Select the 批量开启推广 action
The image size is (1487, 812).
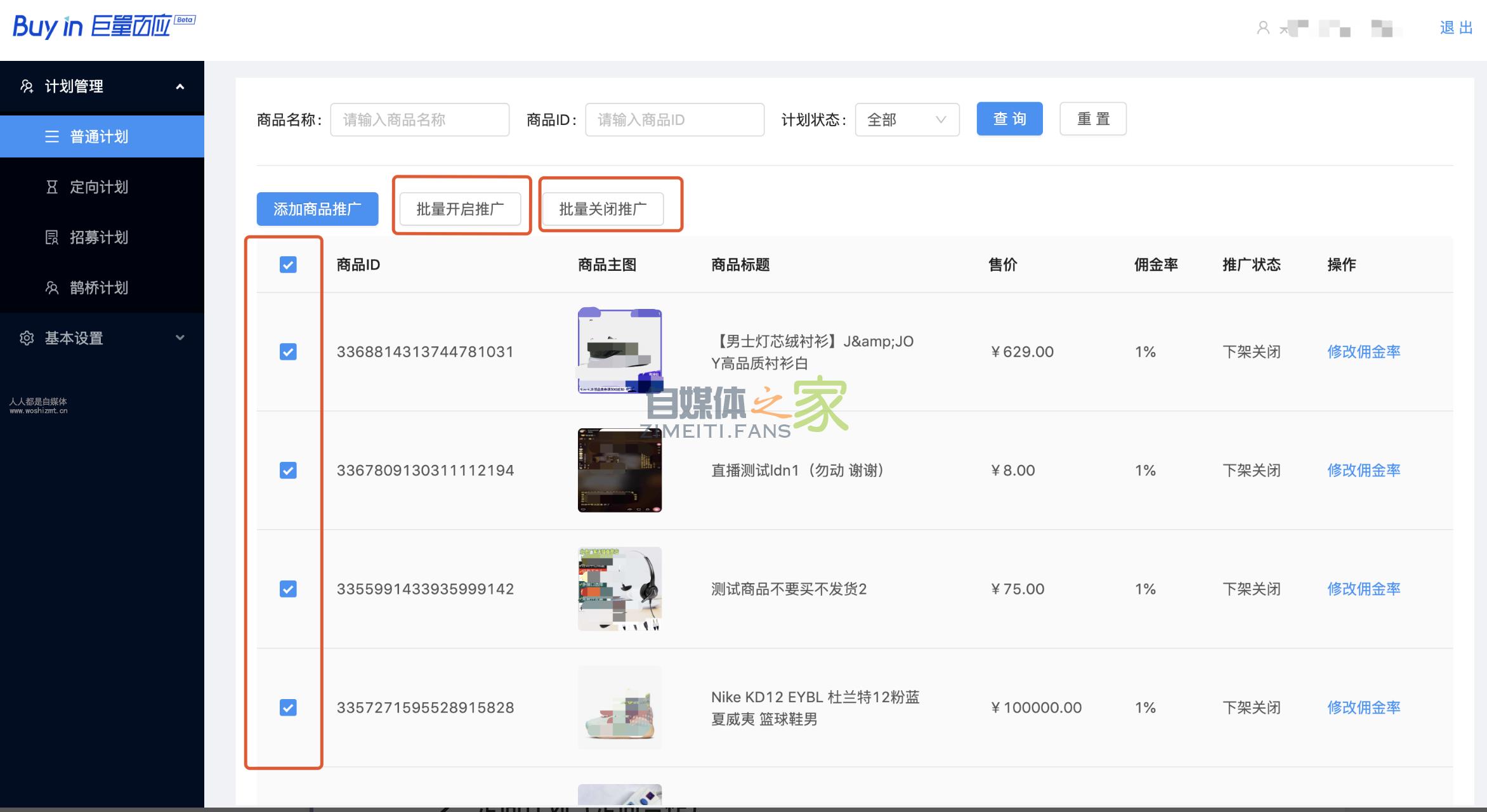pos(461,208)
